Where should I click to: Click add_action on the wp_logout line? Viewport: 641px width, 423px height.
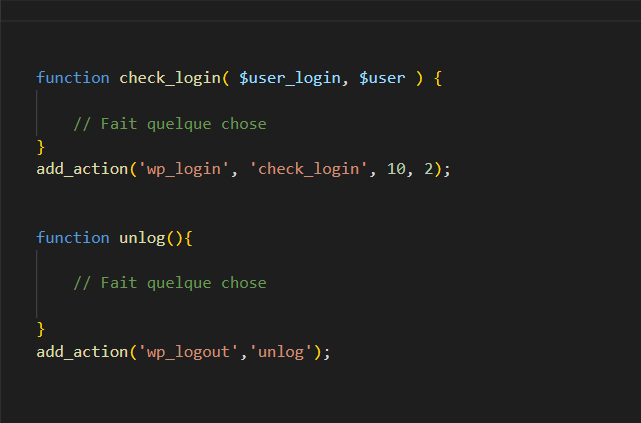[x=82, y=352]
